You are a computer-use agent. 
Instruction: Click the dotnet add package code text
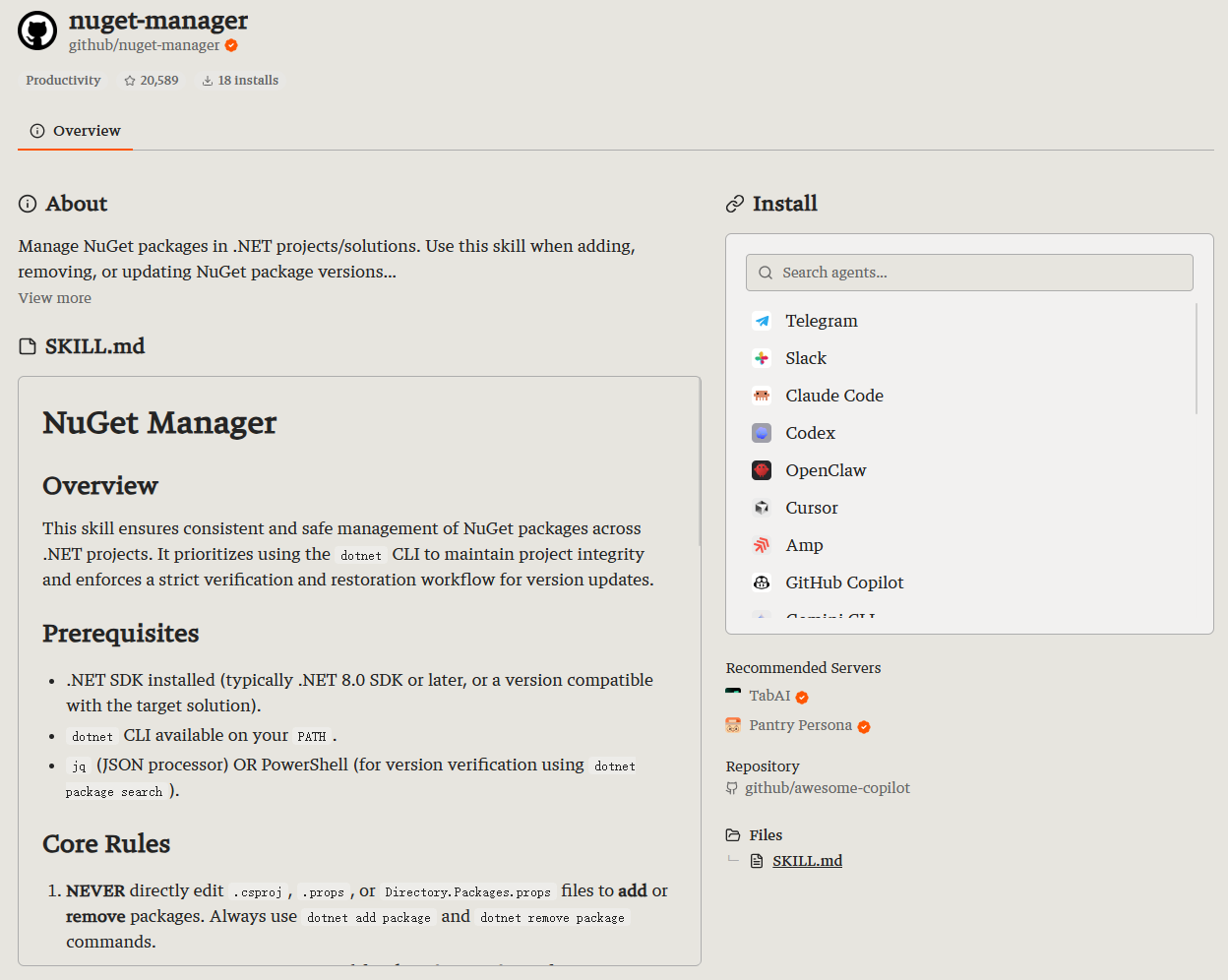point(369,918)
